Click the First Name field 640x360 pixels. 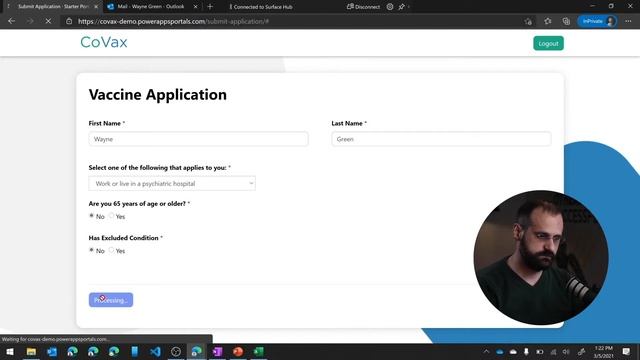click(198, 139)
